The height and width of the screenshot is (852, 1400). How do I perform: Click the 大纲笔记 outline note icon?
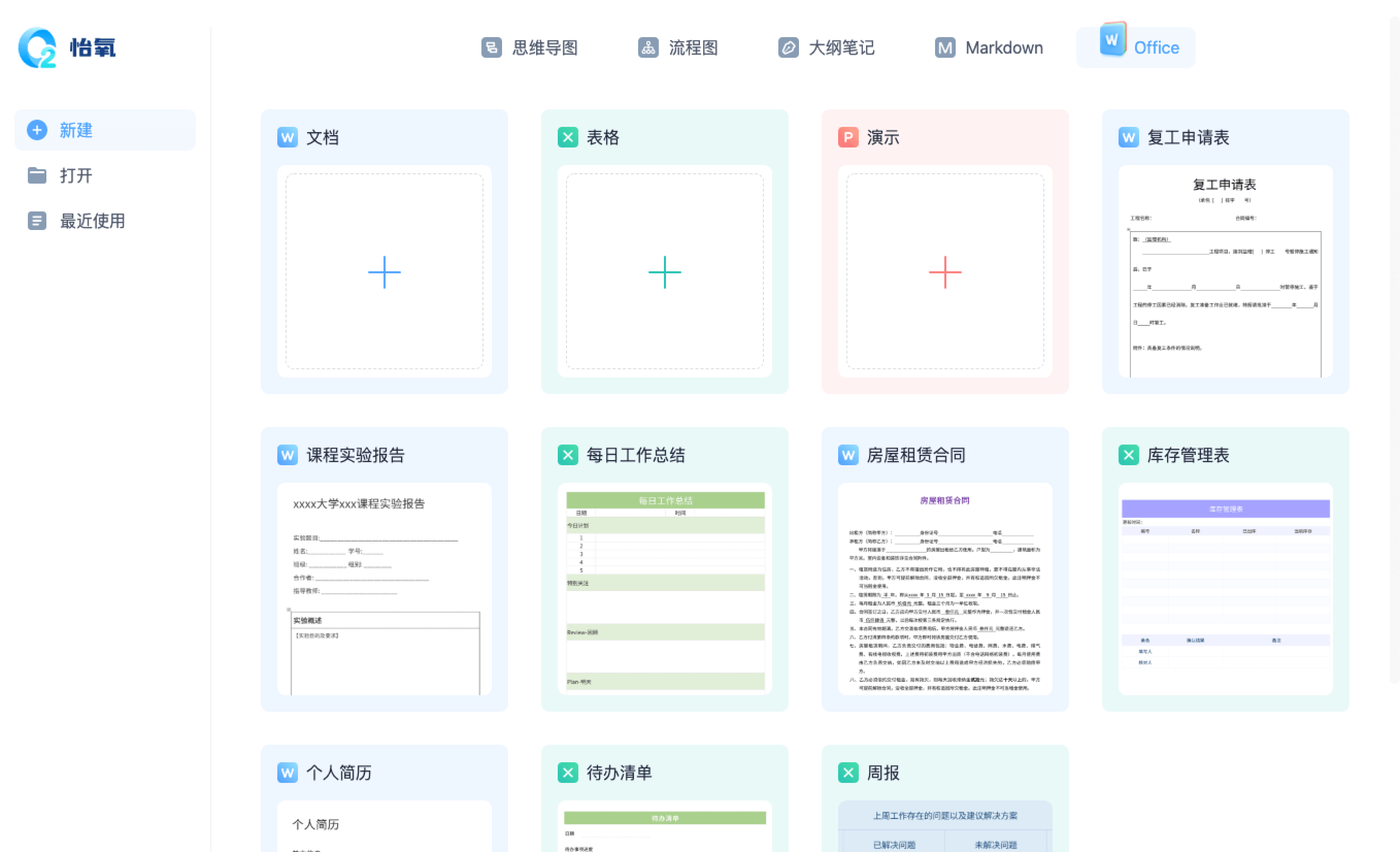coord(788,48)
